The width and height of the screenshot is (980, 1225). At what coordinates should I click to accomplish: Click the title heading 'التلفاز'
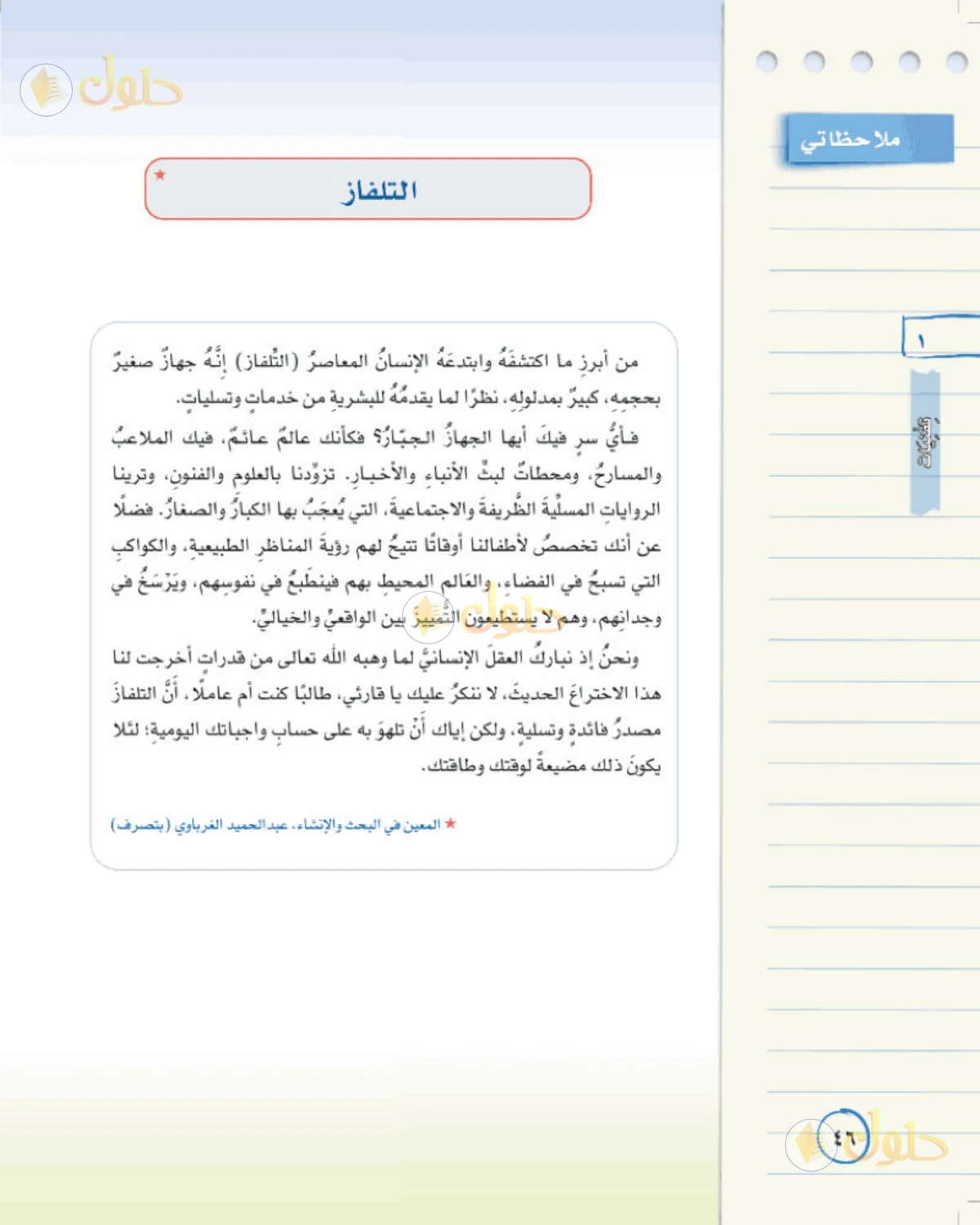379,191
